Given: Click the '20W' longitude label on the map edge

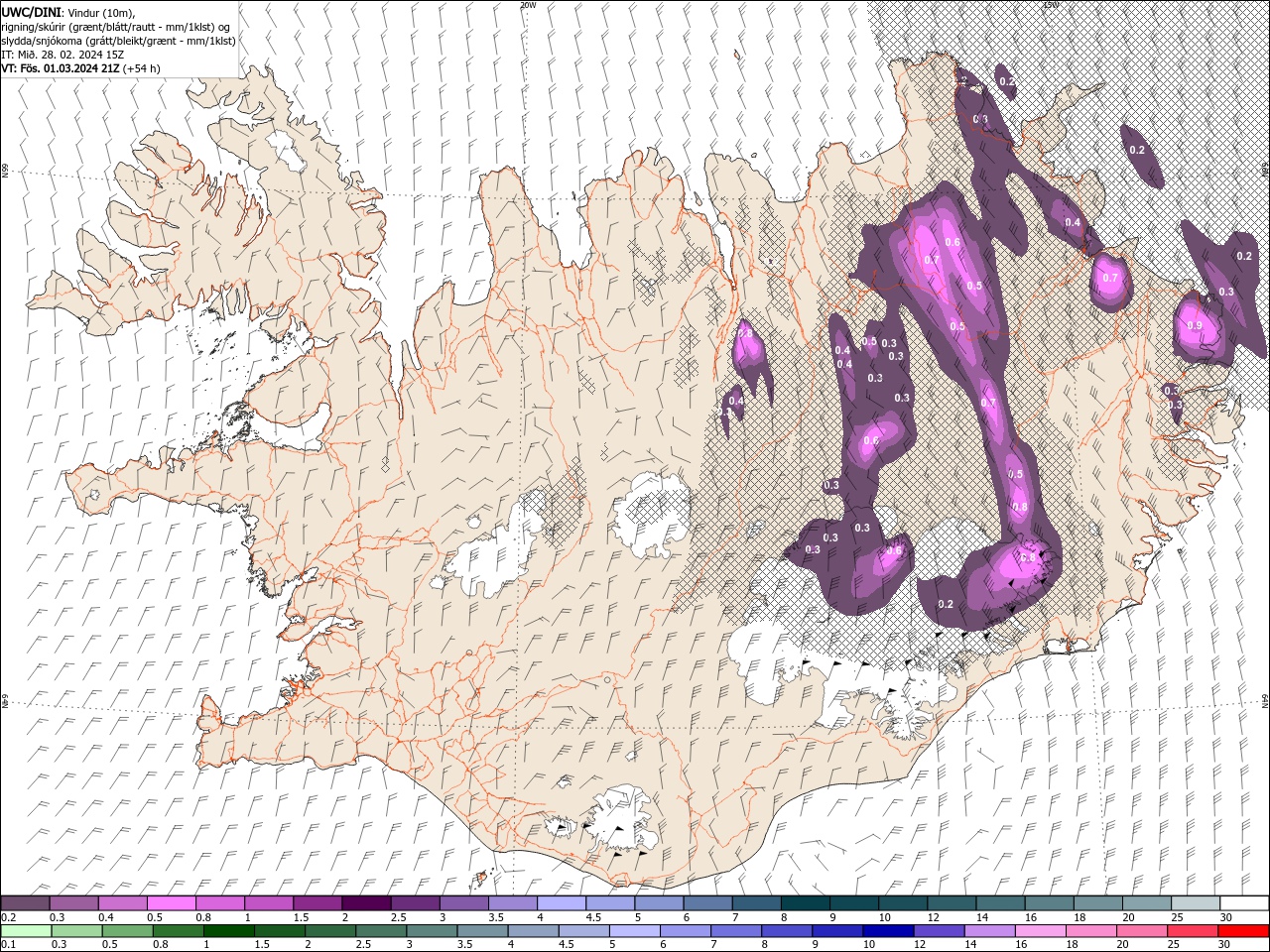Looking at the screenshot, I should coord(528,5).
